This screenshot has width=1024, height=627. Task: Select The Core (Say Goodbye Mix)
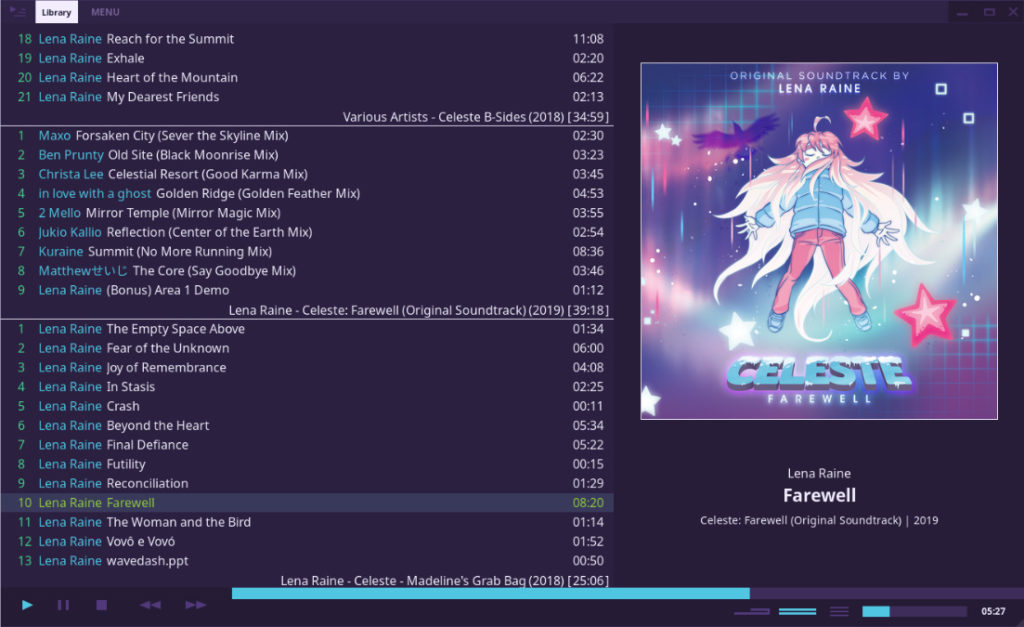[x=307, y=270]
